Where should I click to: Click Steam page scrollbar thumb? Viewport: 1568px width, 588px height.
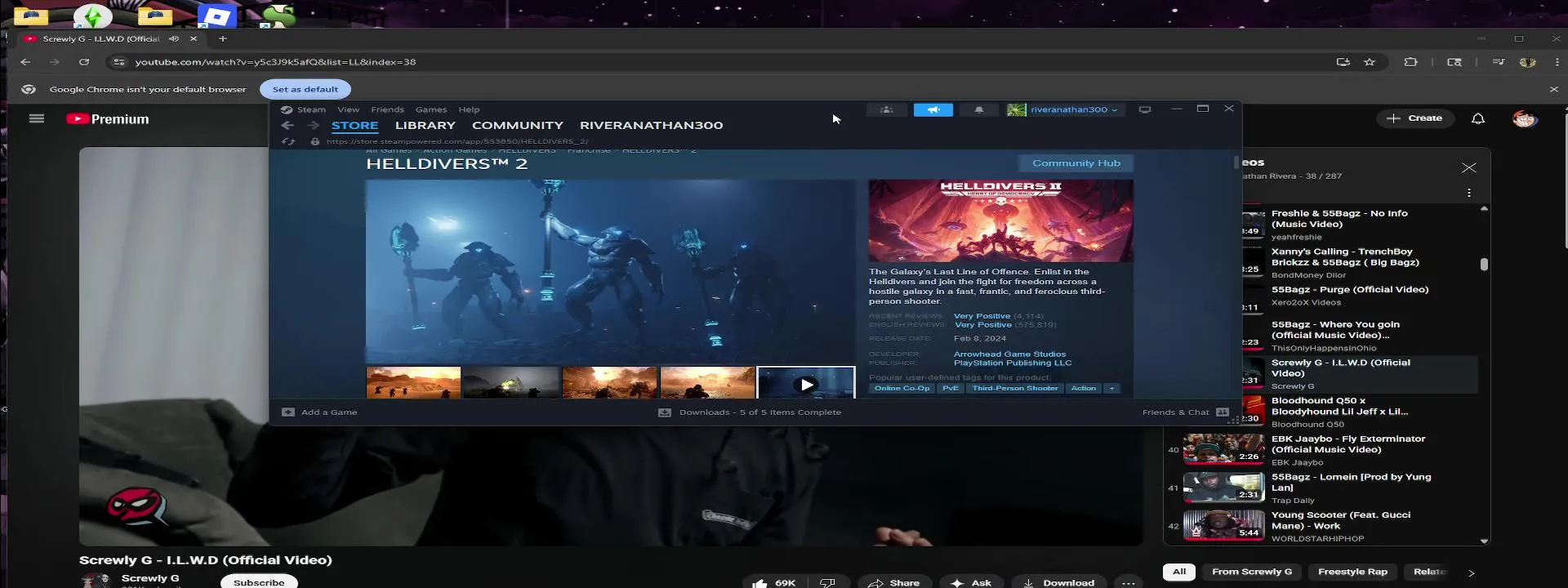[1236, 162]
